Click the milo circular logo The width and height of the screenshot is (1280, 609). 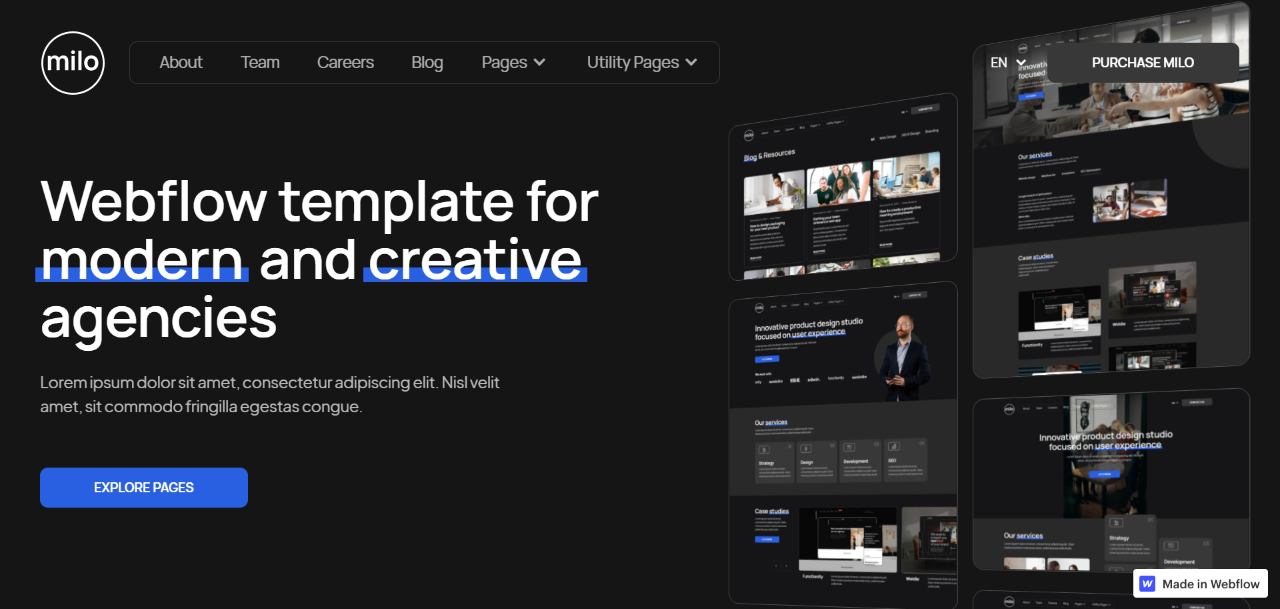(x=72, y=62)
